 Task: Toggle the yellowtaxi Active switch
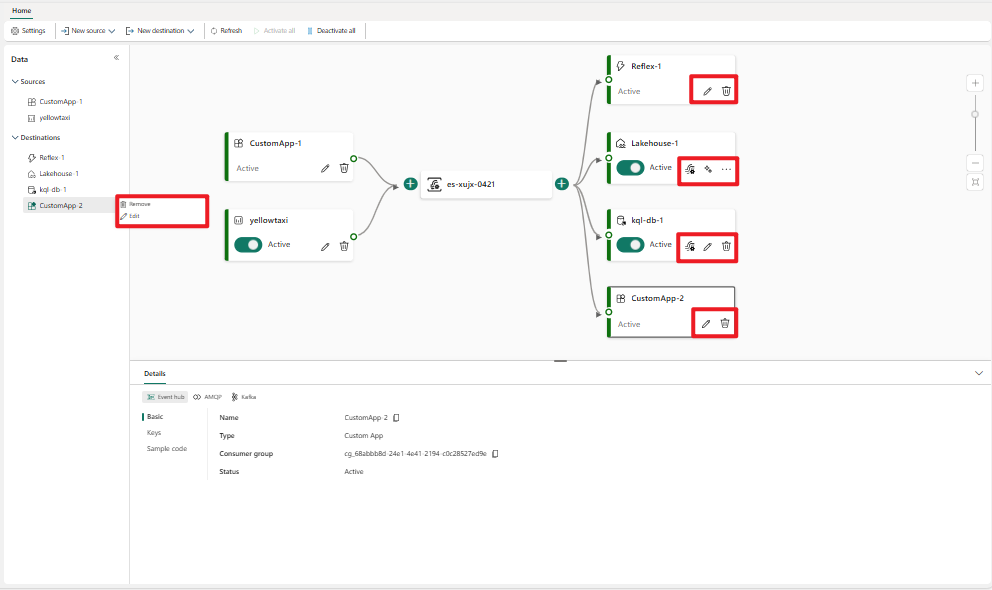pos(248,245)
